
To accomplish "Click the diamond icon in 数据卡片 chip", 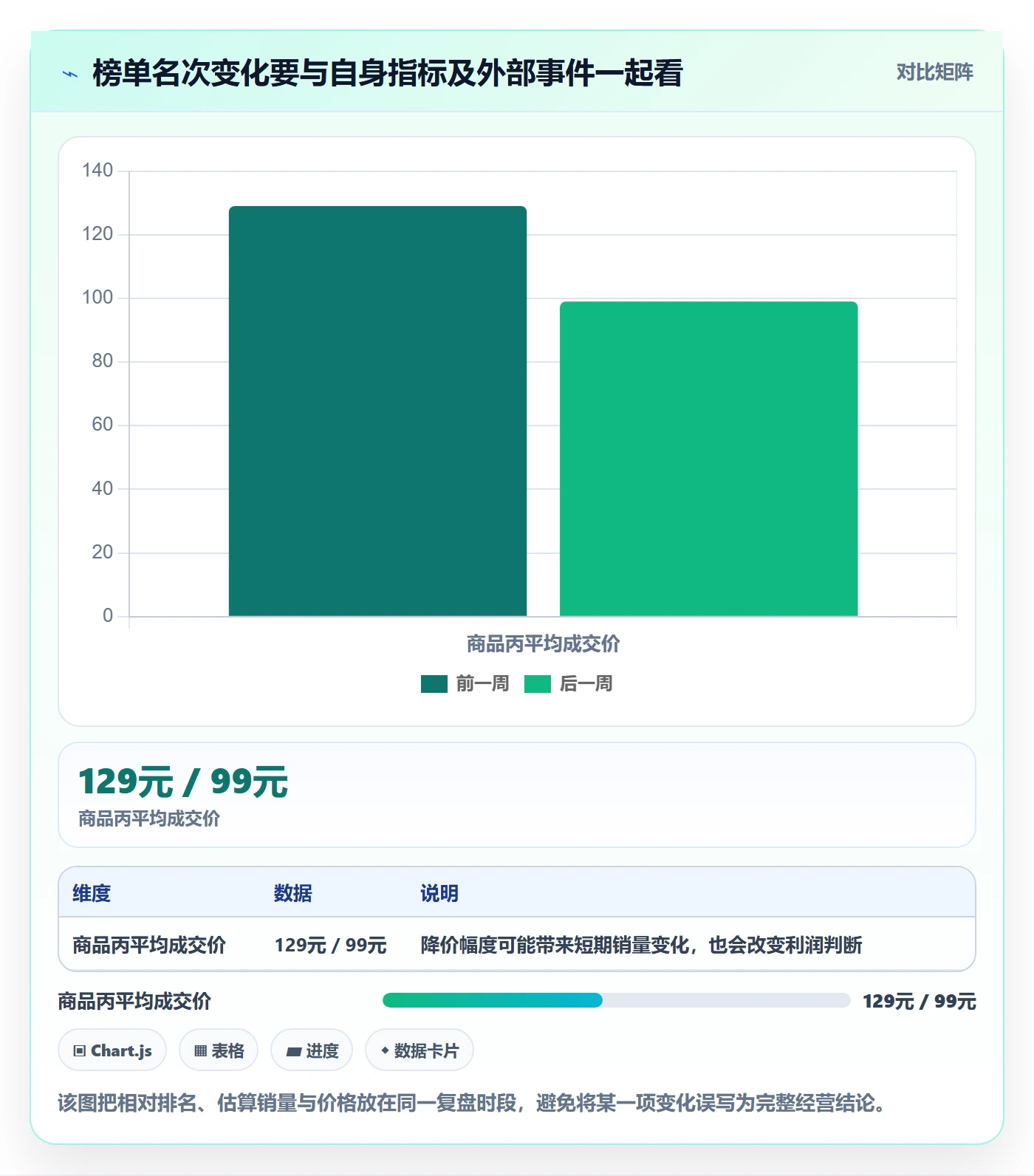I will coord(385,1050).
